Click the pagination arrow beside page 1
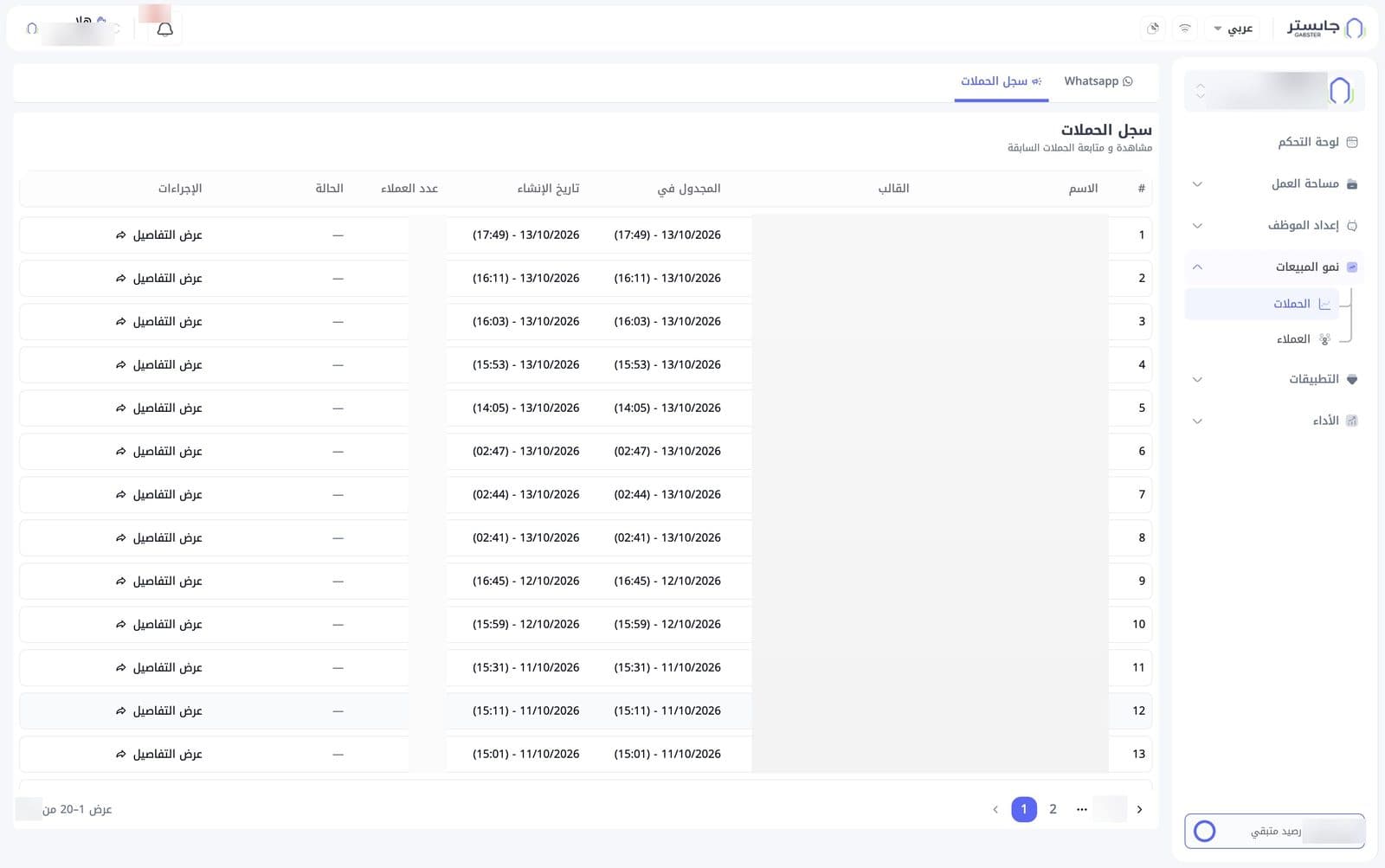1385x868 pixels. (995, 809)
